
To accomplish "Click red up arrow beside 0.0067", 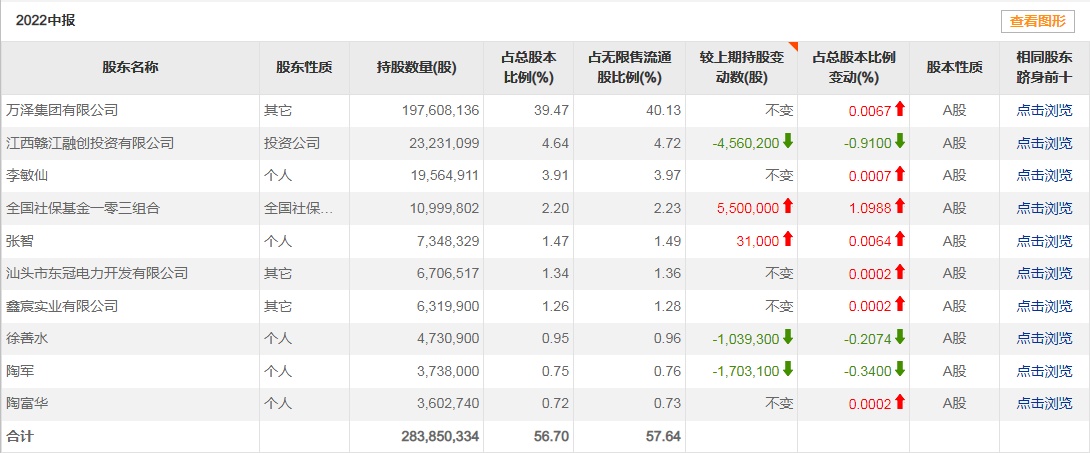I will point(900,109).
